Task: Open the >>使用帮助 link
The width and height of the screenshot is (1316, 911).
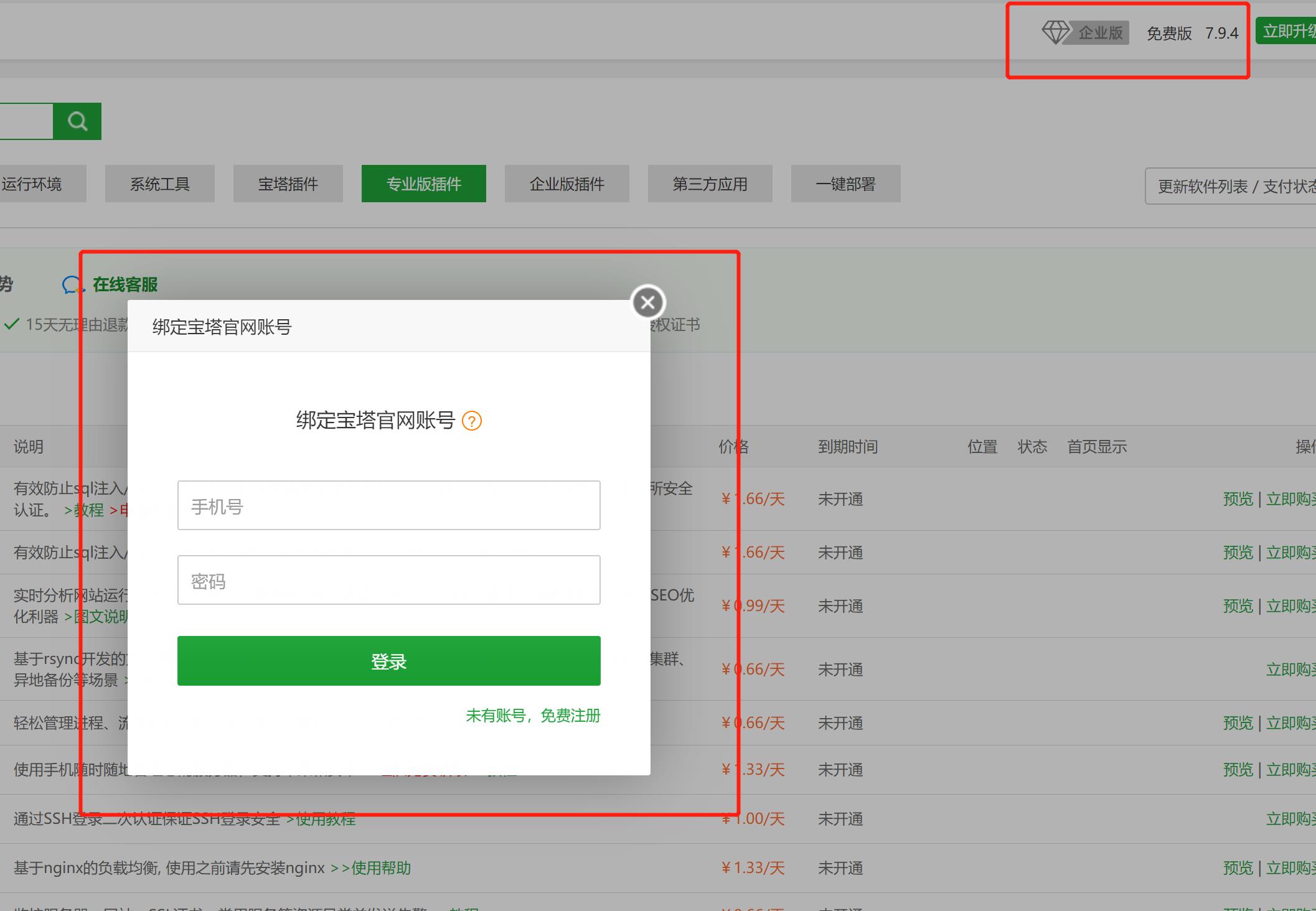Action: (370, 868)
